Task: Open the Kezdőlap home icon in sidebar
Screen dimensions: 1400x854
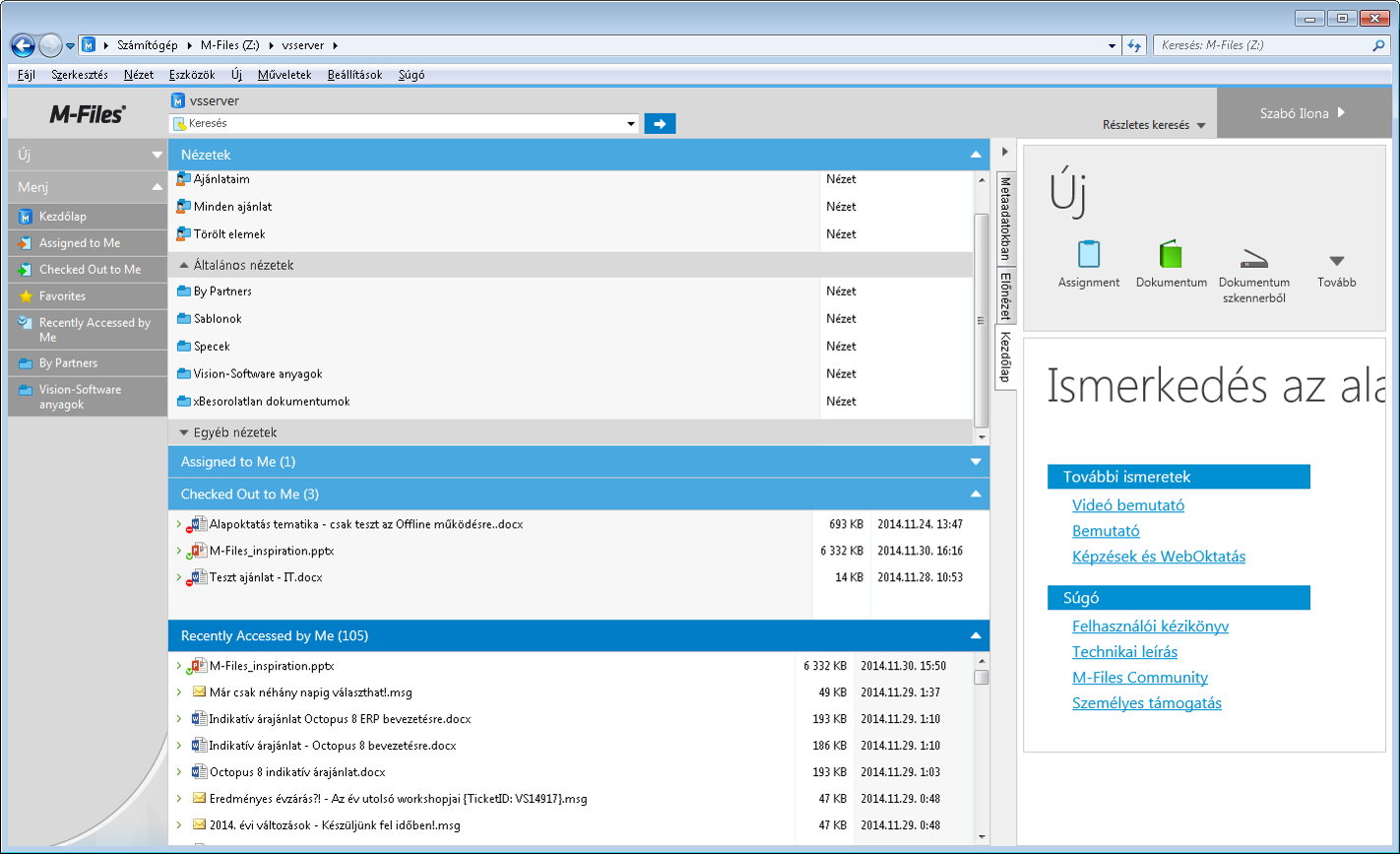Action: [26, 217]
